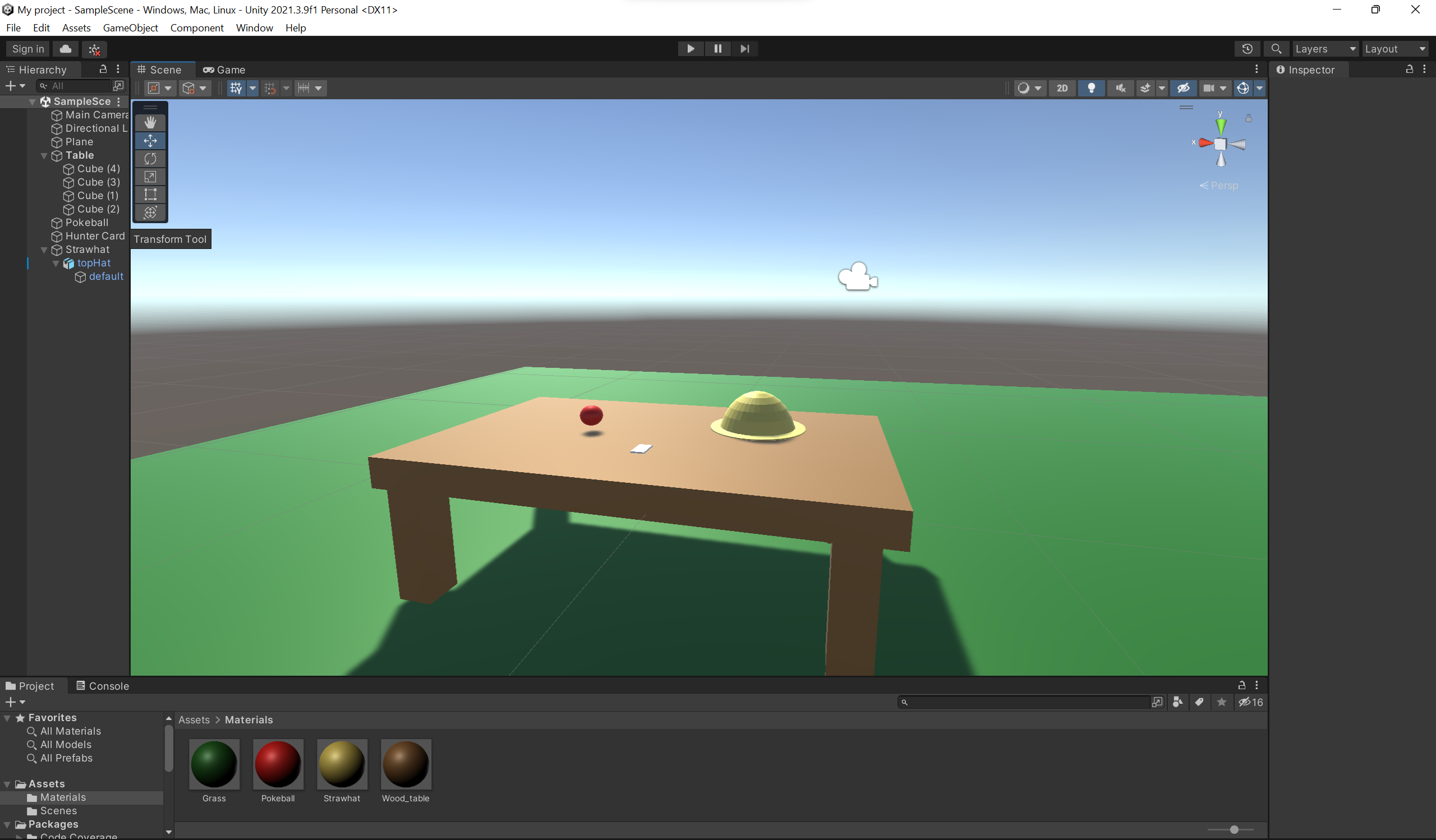Screen dimensions: 1436x840
Task: Click the Sign in button
Action: coord(27,48)
